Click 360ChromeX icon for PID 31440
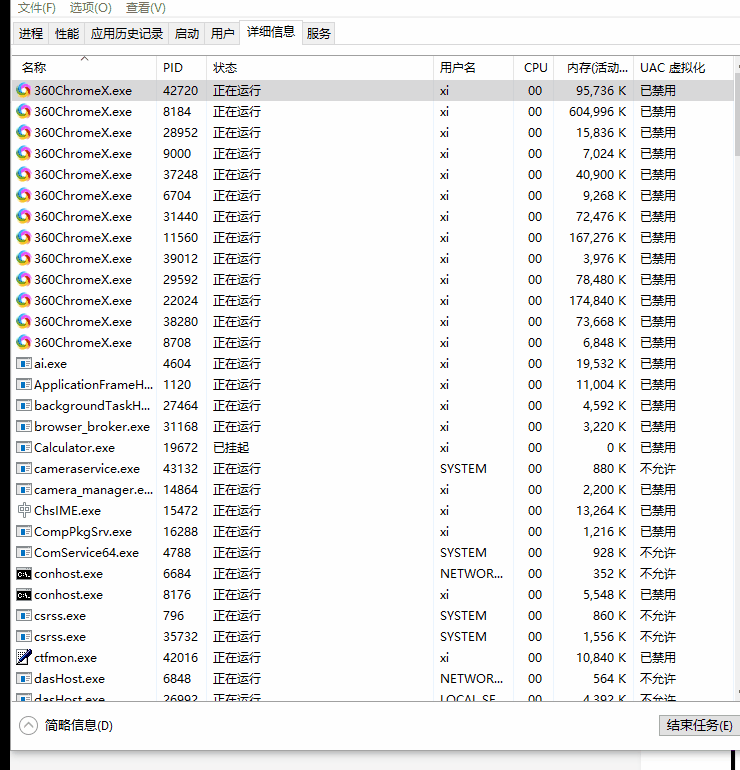 (x=24, y=217)
